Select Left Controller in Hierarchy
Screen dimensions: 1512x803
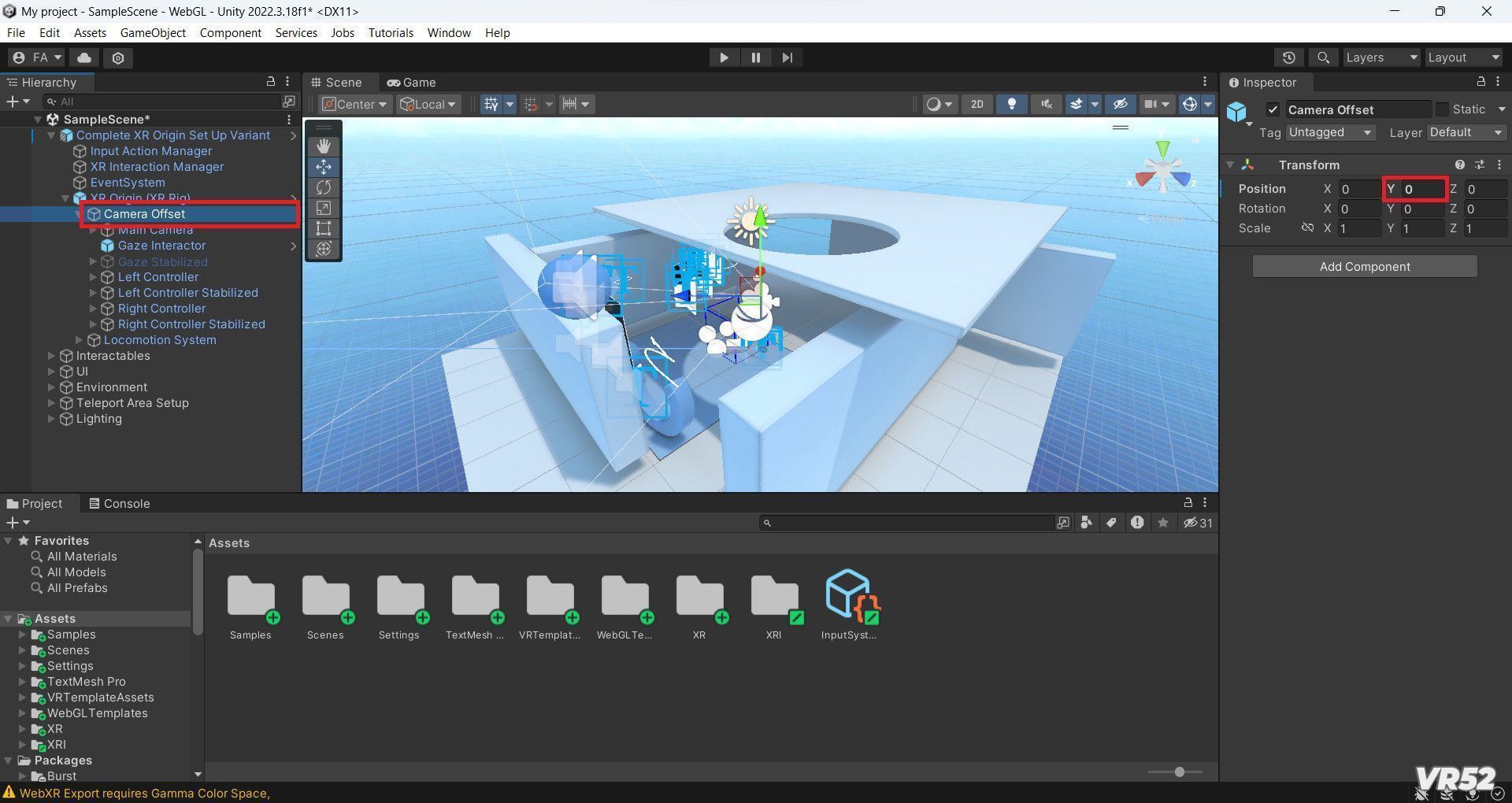pyautogui.click(x=157, y=277)
